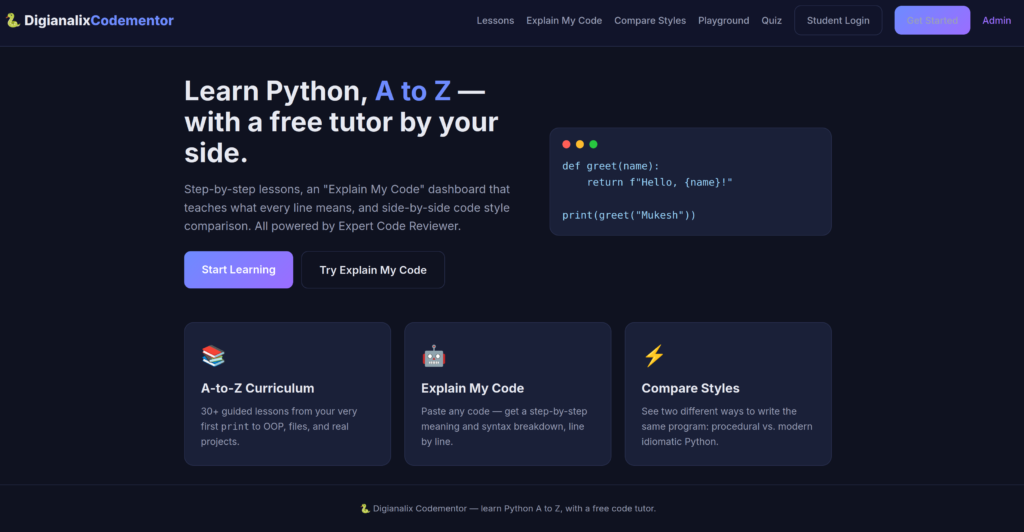1024x532 pixels.
Task: Click the yellow dot in code window
Action: click(580, 144)
